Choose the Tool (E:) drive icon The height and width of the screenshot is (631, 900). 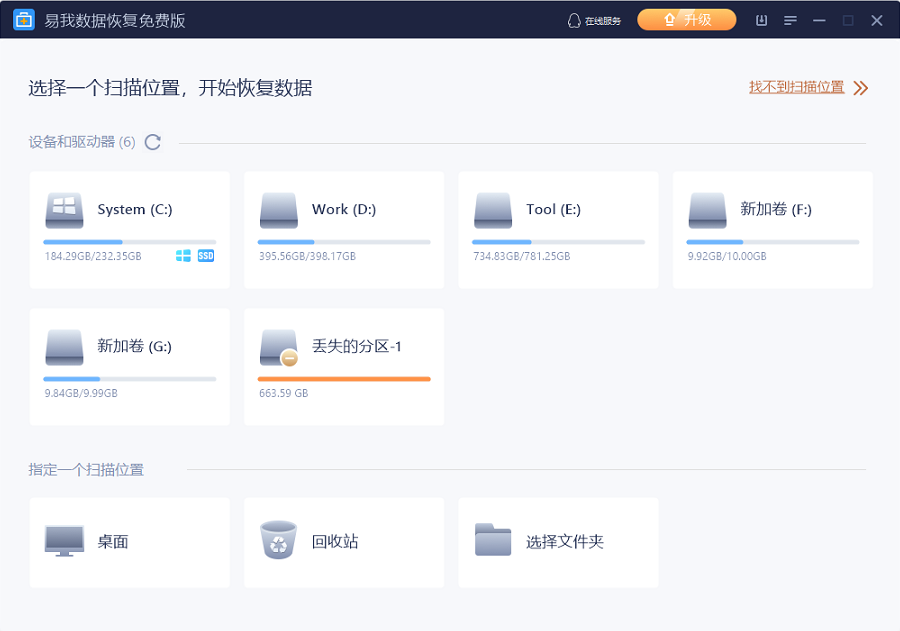coord(492,210)
